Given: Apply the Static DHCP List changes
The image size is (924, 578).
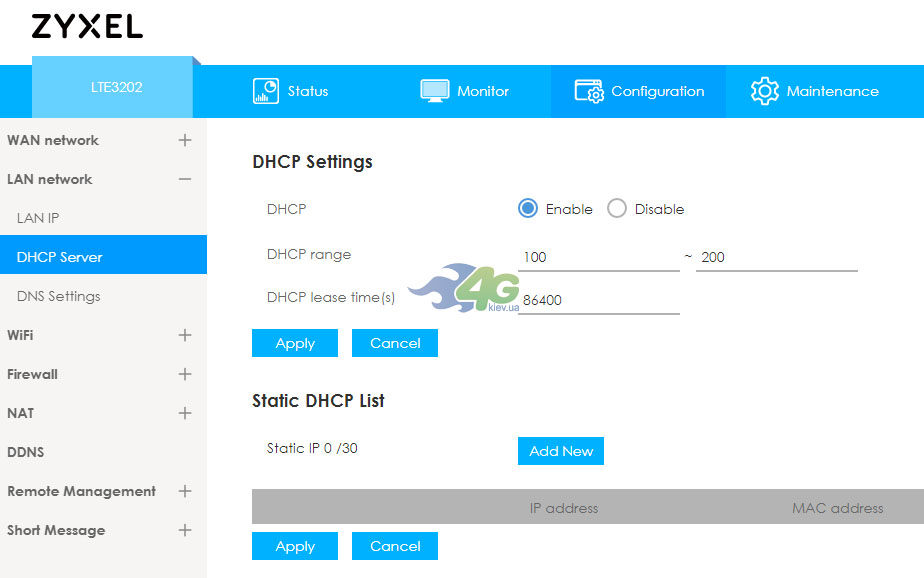Looking at the screenshot, I should 295,546.
